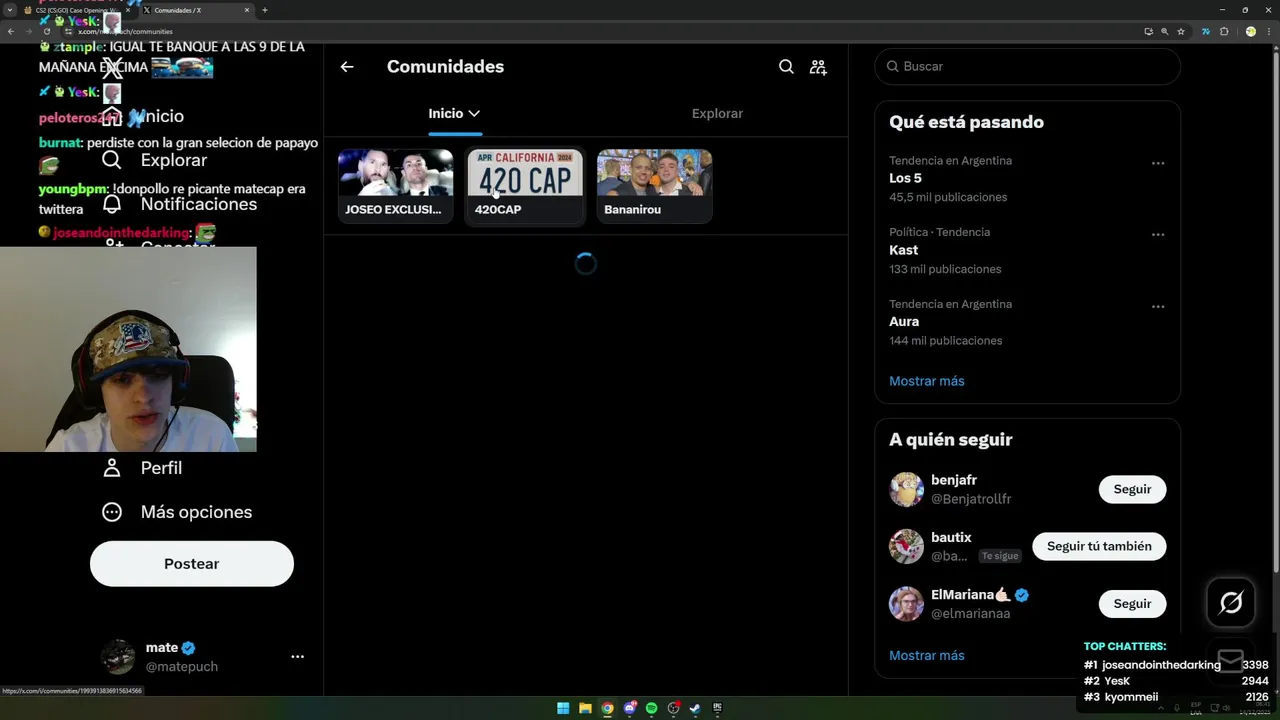Bookmark this page with the star icon
The width and height of the screenshot is (1280, 720).
(x=1181, y=31)
